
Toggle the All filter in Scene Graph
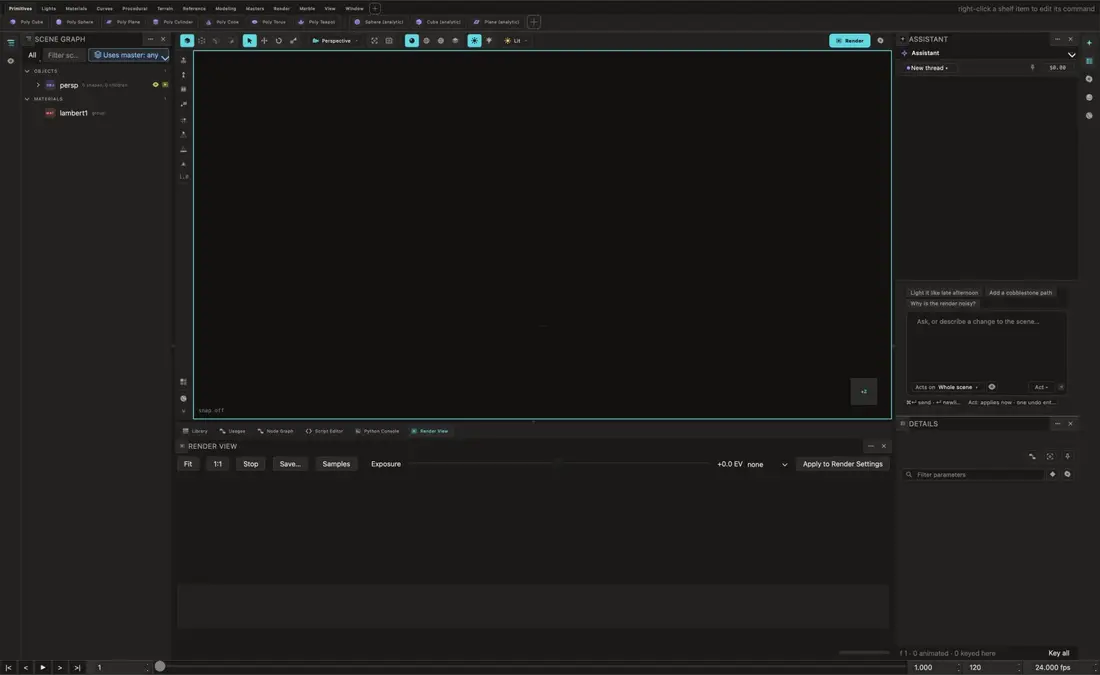[32, 55]
